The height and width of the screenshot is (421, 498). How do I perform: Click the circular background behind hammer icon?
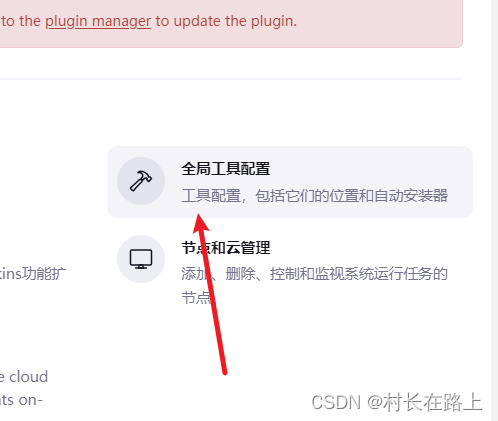pos(141,181)
